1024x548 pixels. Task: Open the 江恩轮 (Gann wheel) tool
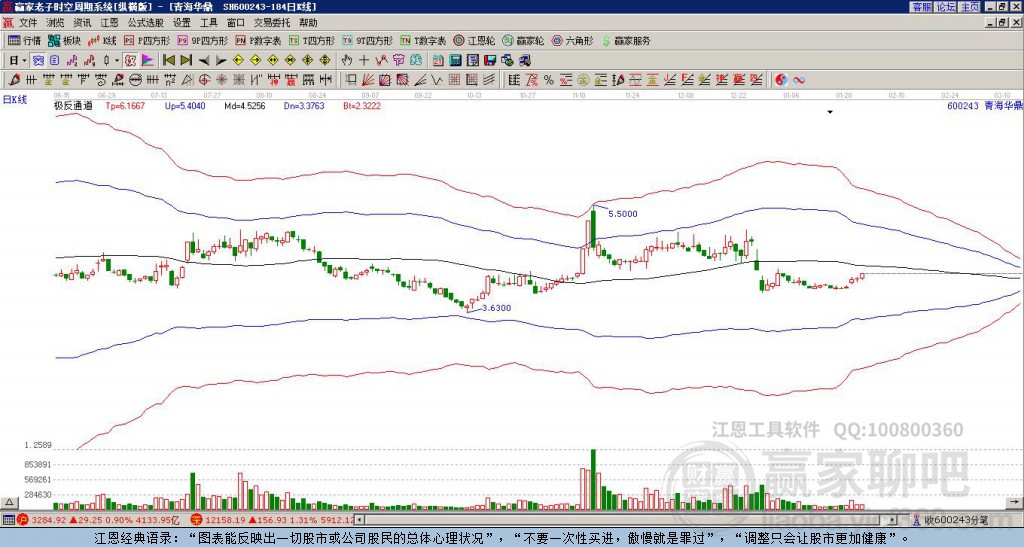478,41
